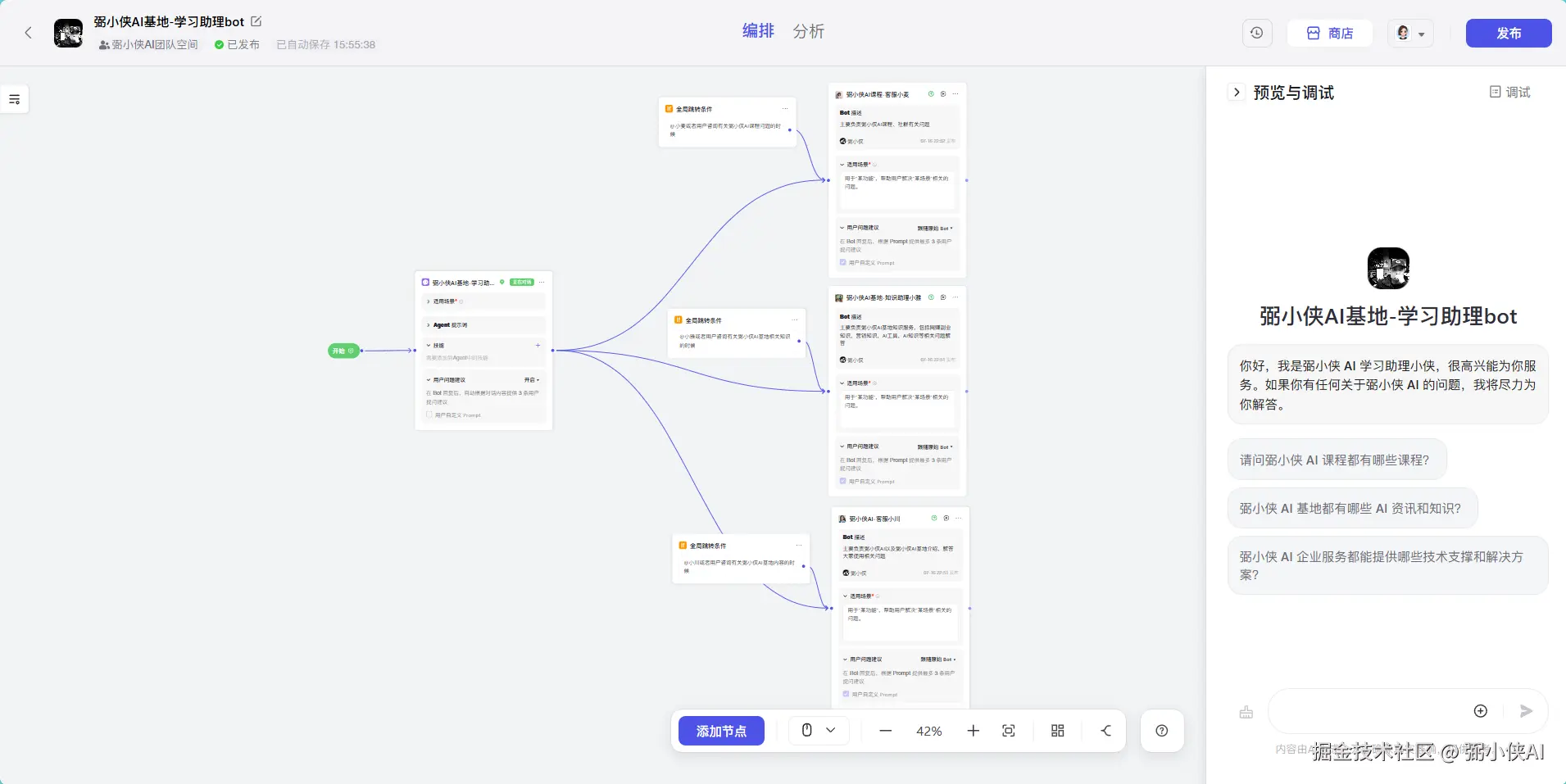Open more options on the topmost 全局跳转条件 node
This screenshot has width=1566, height=784.
coord(785,109)
